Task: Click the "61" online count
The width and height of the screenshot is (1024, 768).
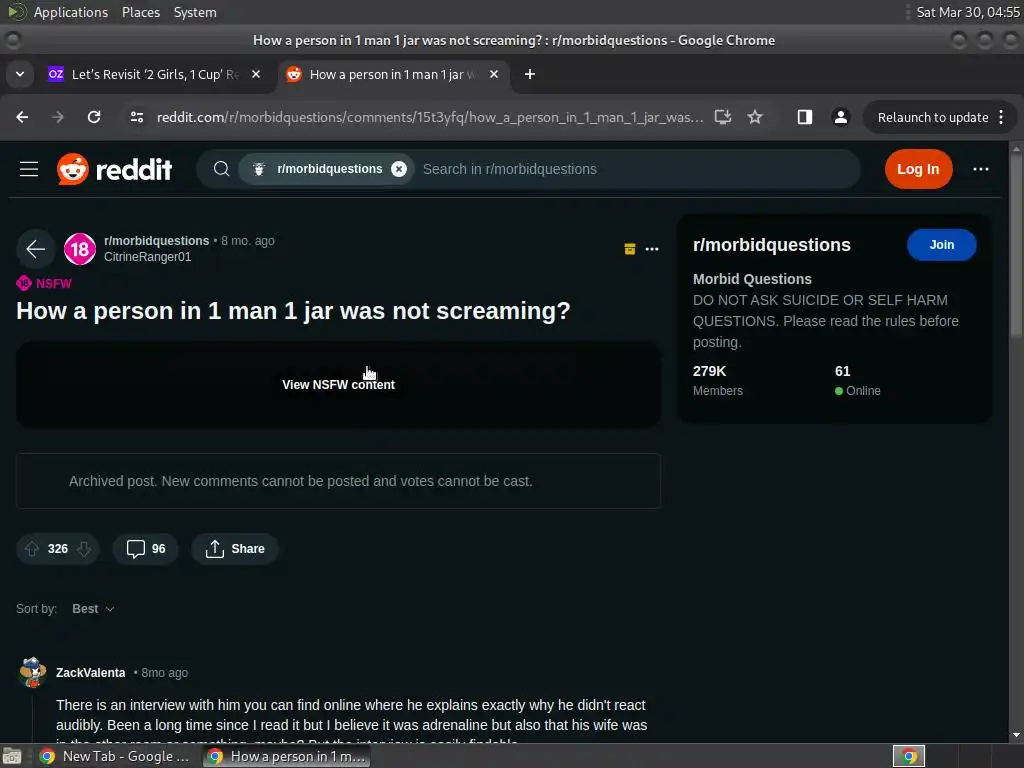Action: coord(842,372)
